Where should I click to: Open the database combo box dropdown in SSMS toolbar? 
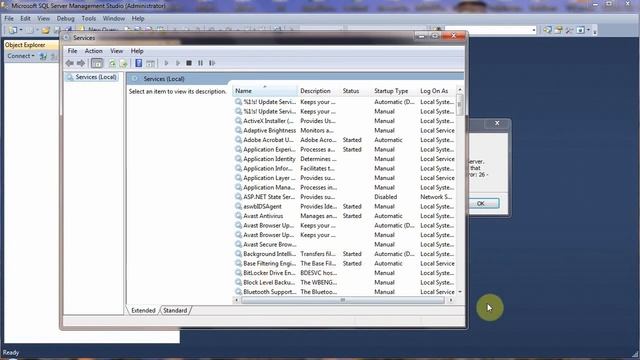click(533, 30)
